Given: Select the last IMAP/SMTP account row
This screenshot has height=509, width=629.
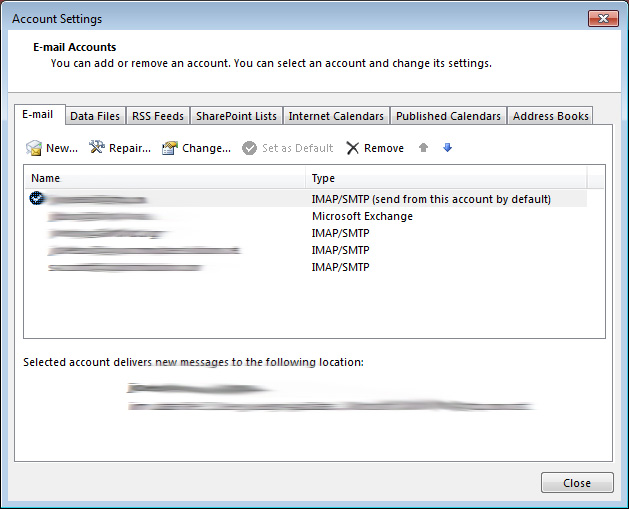Looking at the screenshot, I should point(306,267).
